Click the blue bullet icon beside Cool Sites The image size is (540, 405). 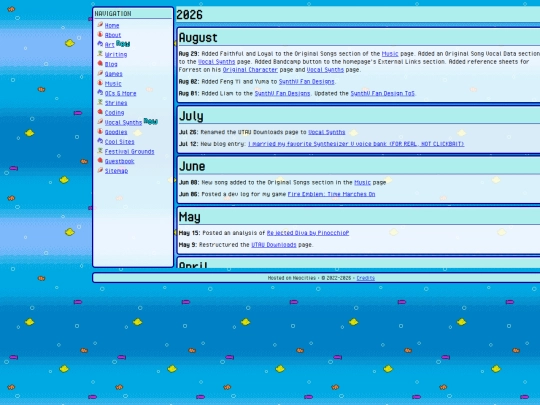[x=100, y=141]
